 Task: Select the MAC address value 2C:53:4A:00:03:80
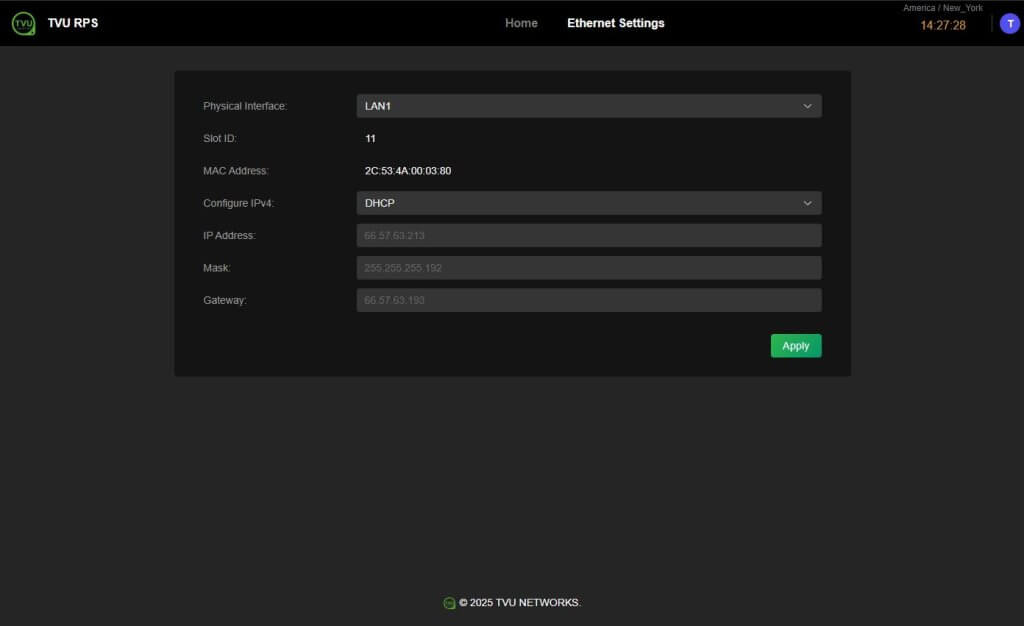click(x=408, y=170)
